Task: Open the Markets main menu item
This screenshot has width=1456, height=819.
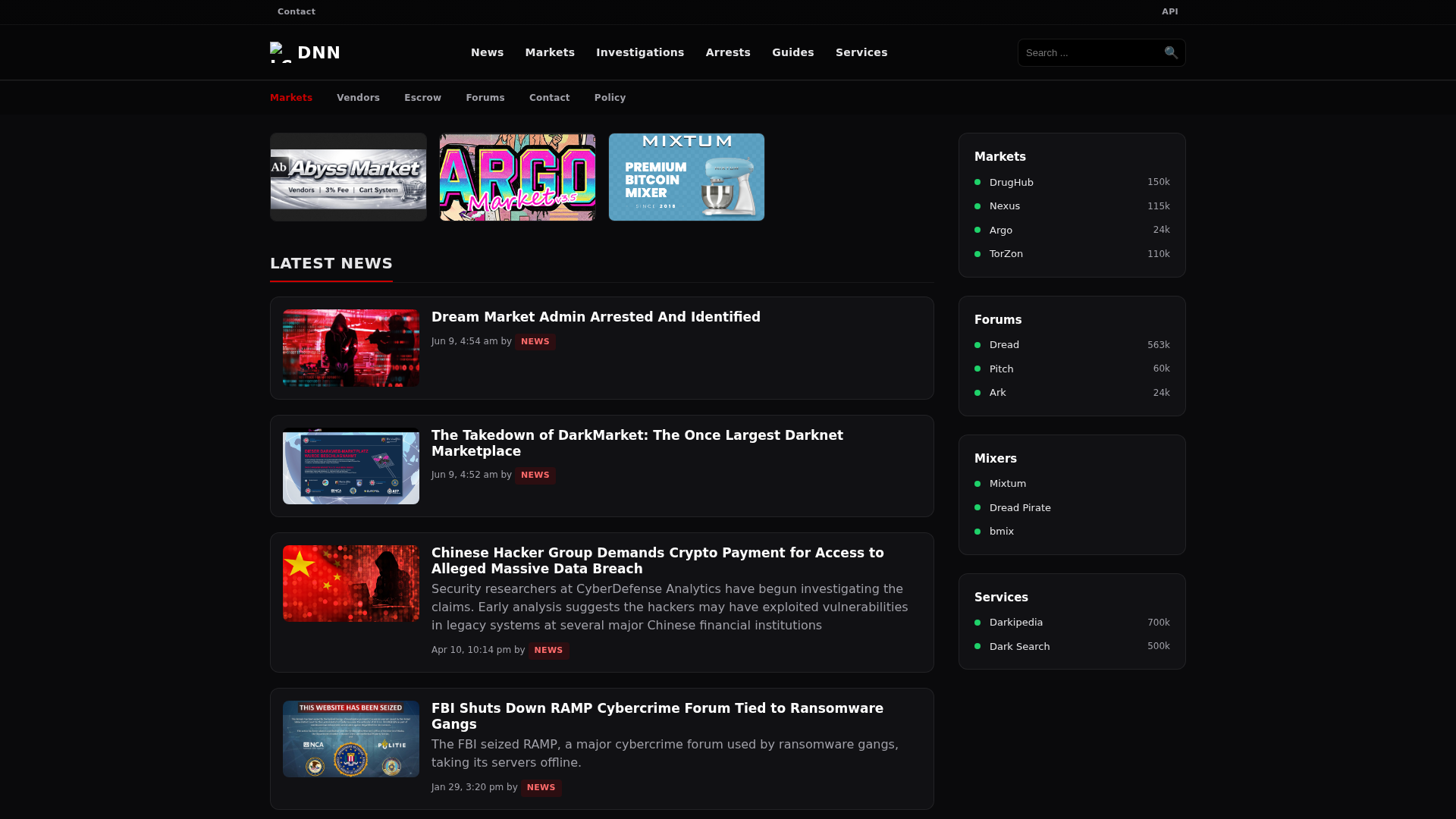Action: point(550,52)
